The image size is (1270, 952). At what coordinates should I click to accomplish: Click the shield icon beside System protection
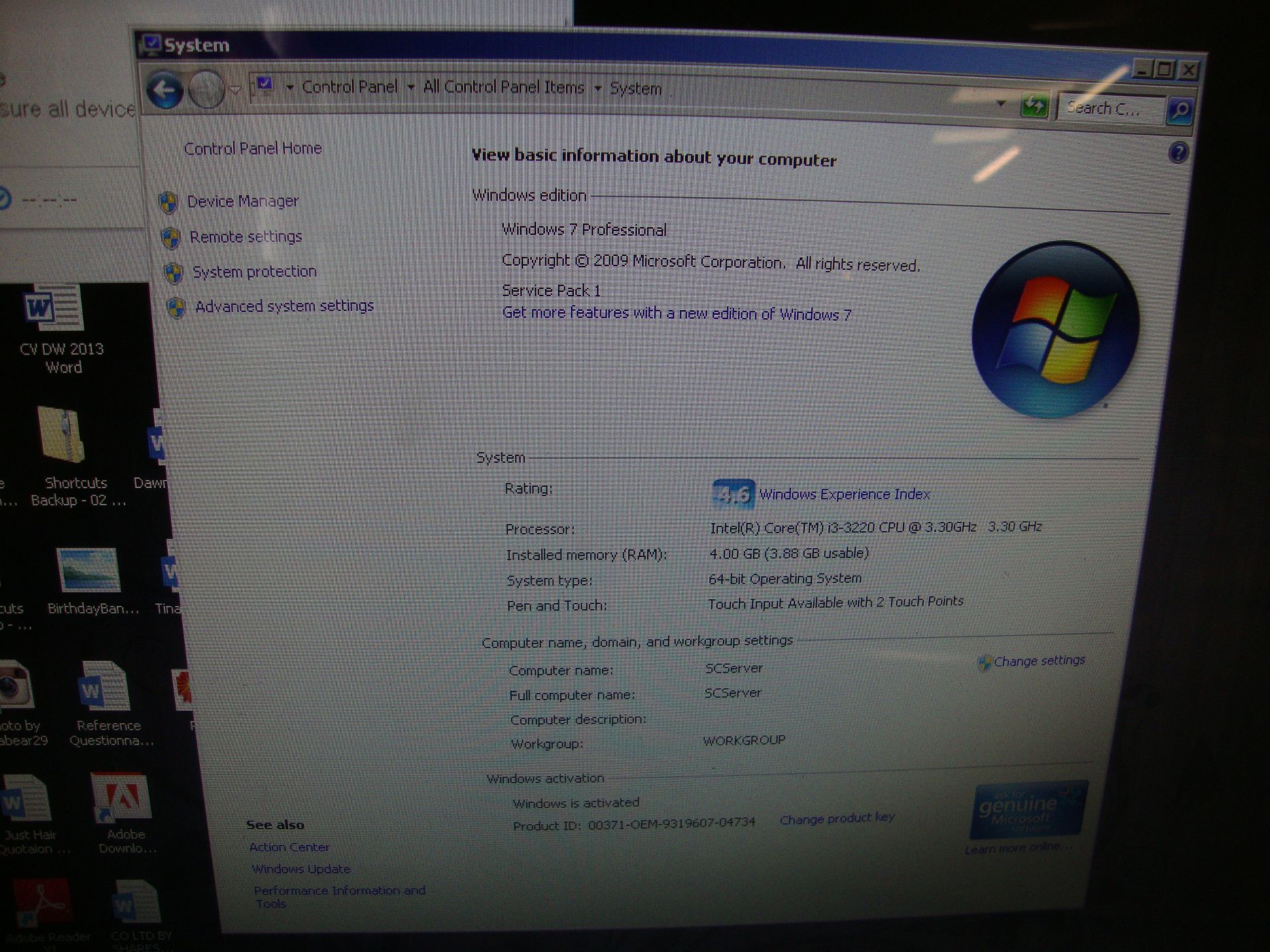[173, 273]
